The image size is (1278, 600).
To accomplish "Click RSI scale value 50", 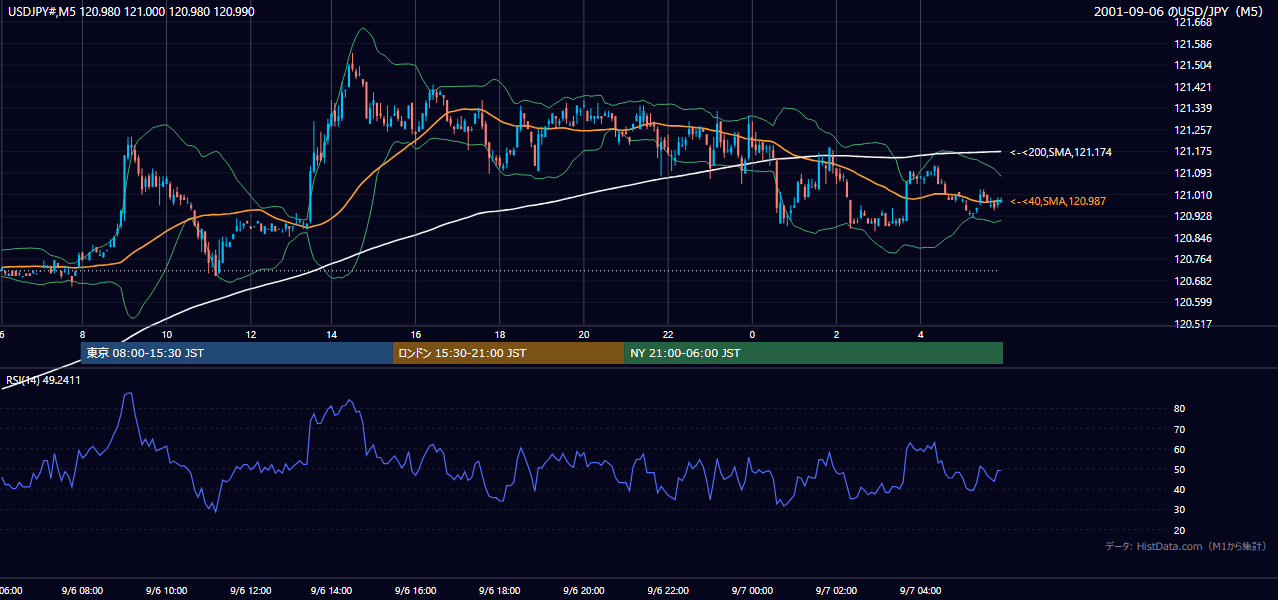I will tap(1180, 469).
